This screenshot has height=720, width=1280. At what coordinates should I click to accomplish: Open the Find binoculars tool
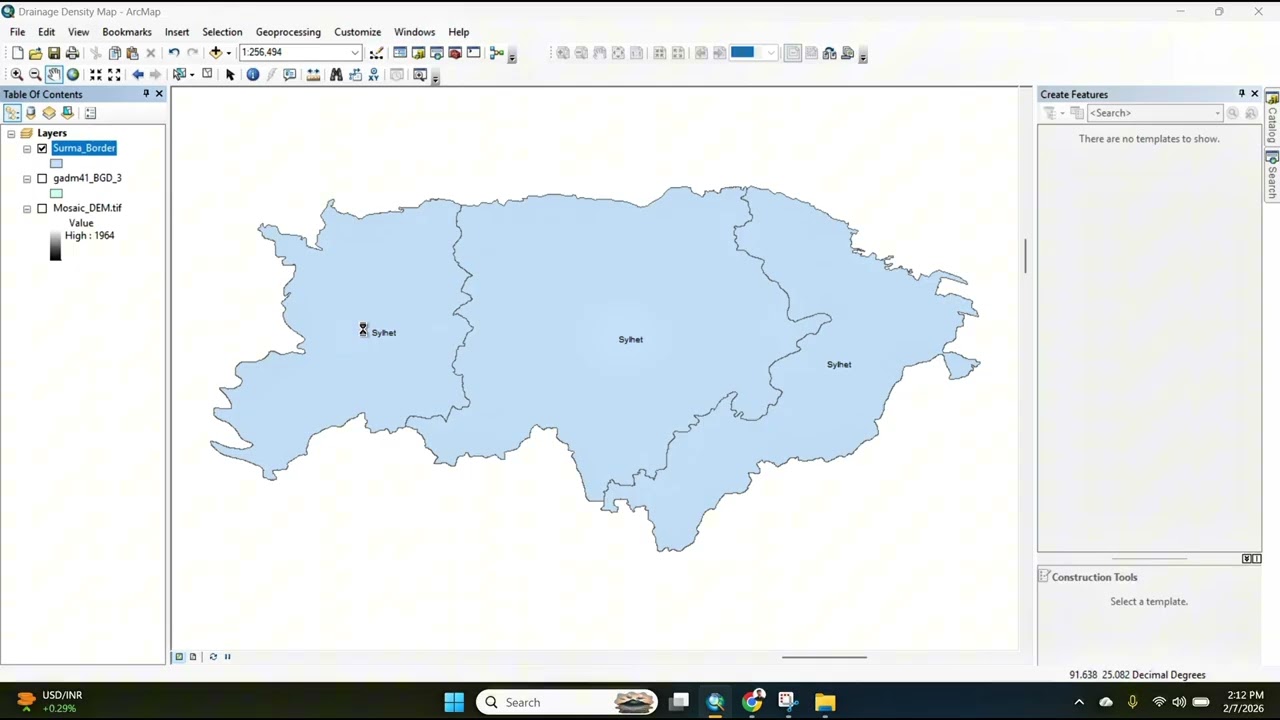tap(336, 74)
